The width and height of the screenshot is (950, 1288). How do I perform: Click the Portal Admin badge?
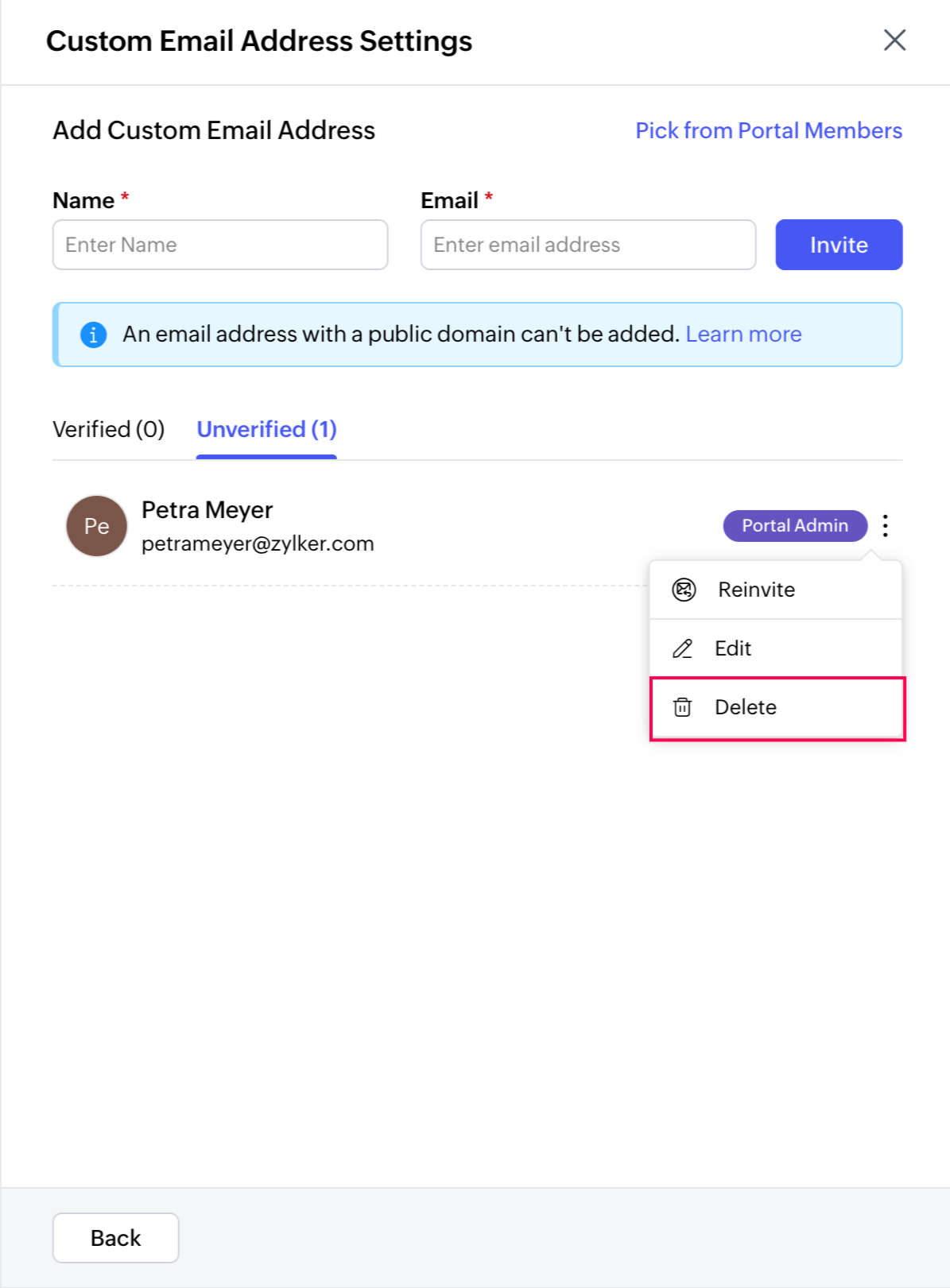point(795,525)
